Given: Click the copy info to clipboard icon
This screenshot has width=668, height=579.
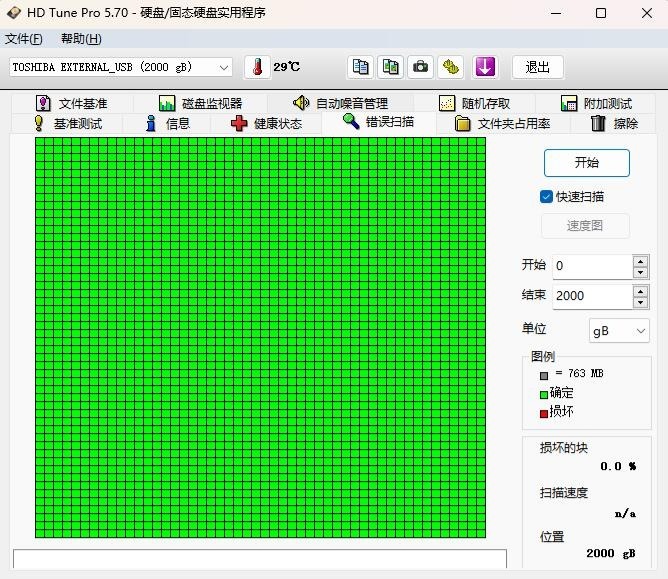Looking at the screenshot, I should click(x=361, y=67).
